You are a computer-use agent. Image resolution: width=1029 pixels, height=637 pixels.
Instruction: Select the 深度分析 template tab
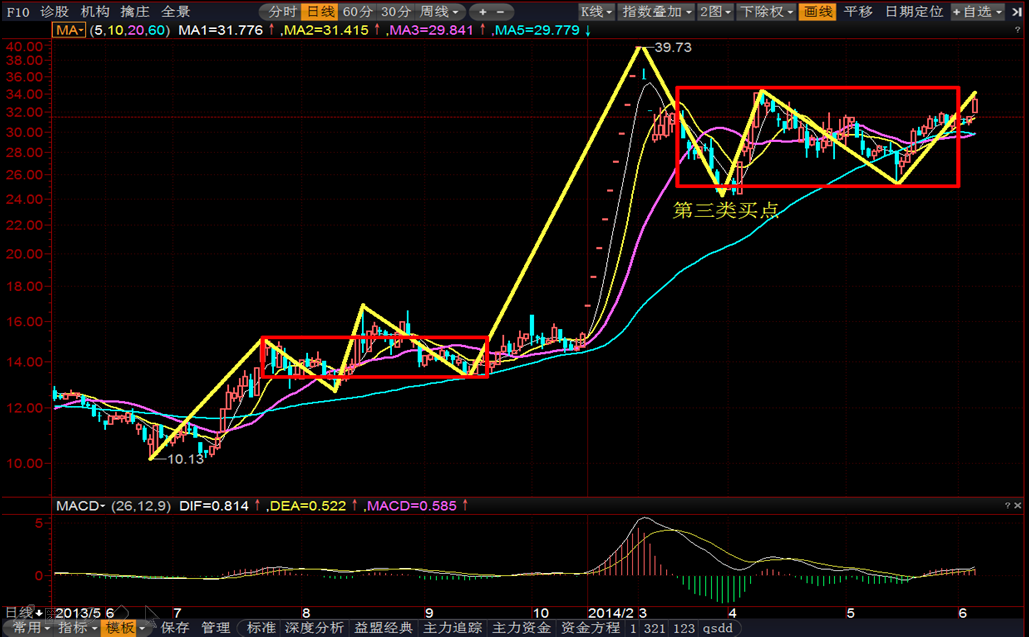click(x=314, y=628)
